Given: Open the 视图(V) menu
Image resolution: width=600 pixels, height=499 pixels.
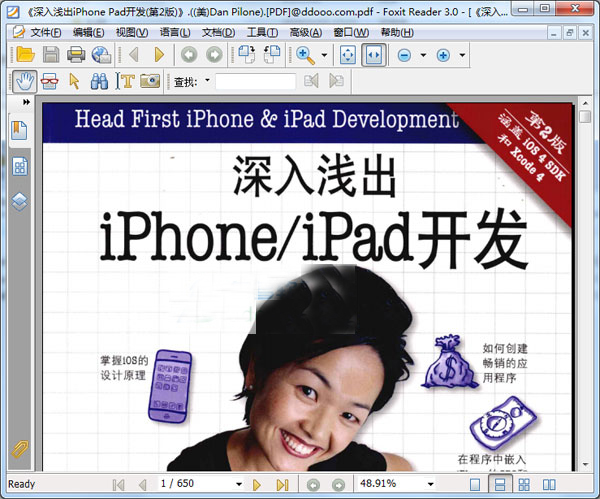Looking at the screenshot, I should (x=132, y=33).
